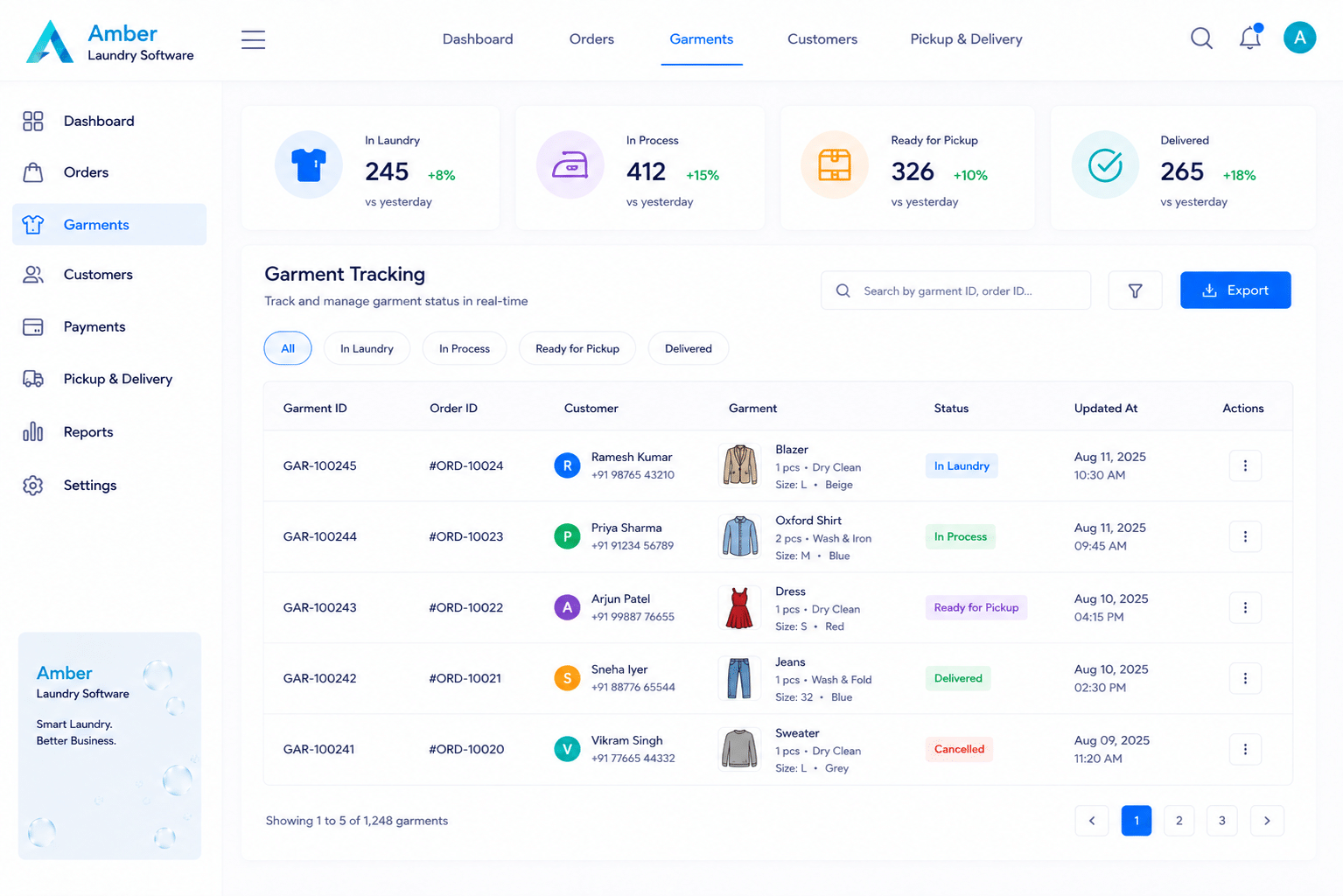Click the GAR-100242 garment ID
The width and height of the screenshot is (1343, 896).
pos(320,678)
